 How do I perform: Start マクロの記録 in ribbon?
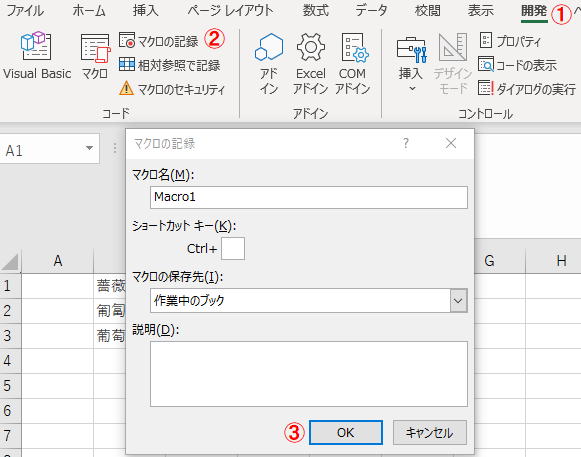coord(159,41)
